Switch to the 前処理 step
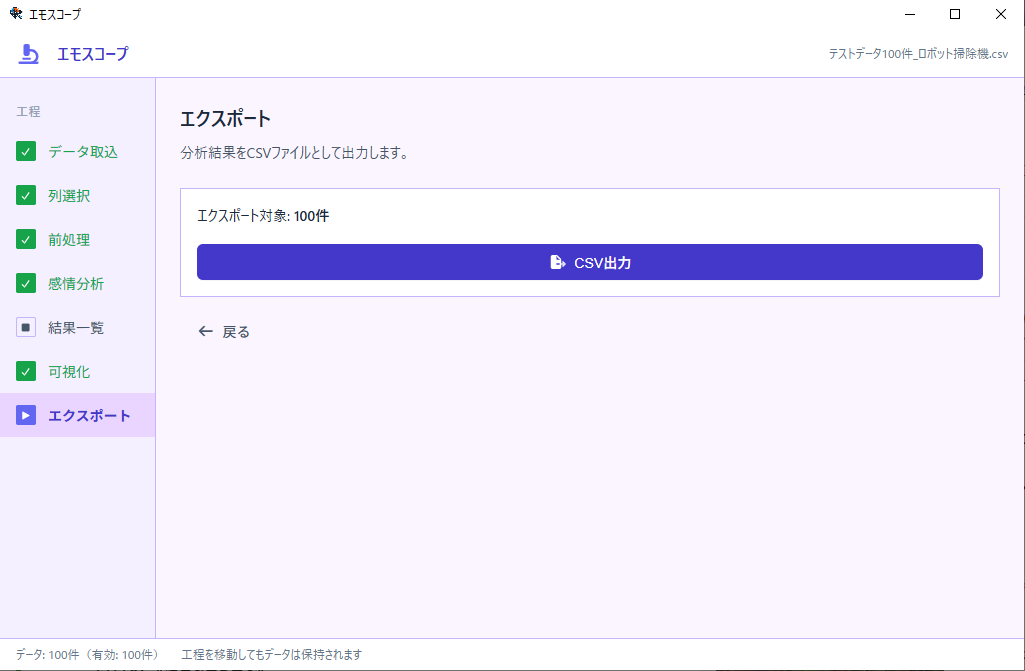The image size is (1025, 671). coord(77,239)
